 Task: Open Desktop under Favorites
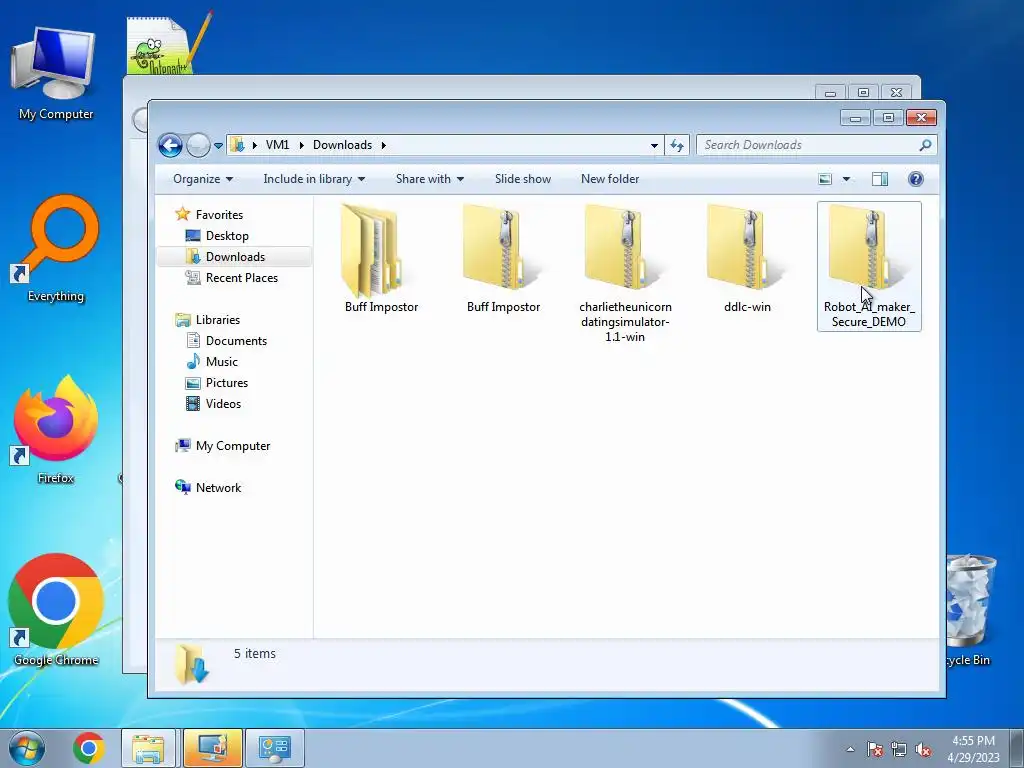tap(227, 236)
